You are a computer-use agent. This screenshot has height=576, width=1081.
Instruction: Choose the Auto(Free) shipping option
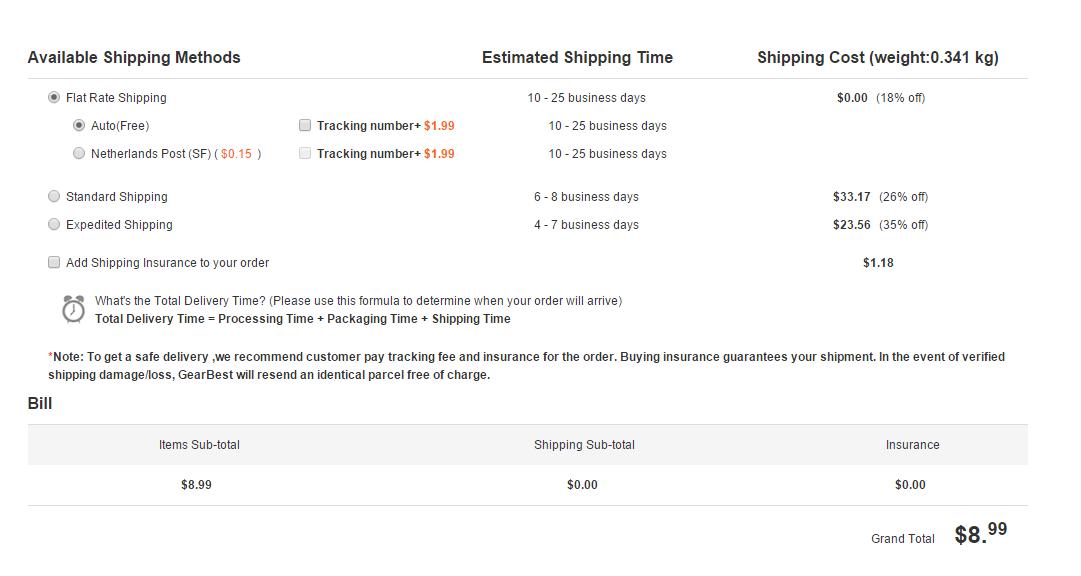click(79, 125)
